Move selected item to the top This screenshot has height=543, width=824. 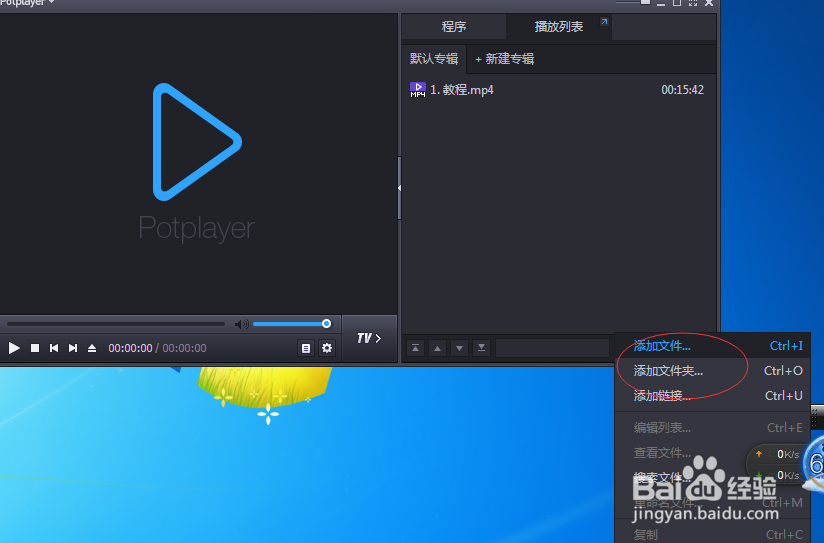415,348
